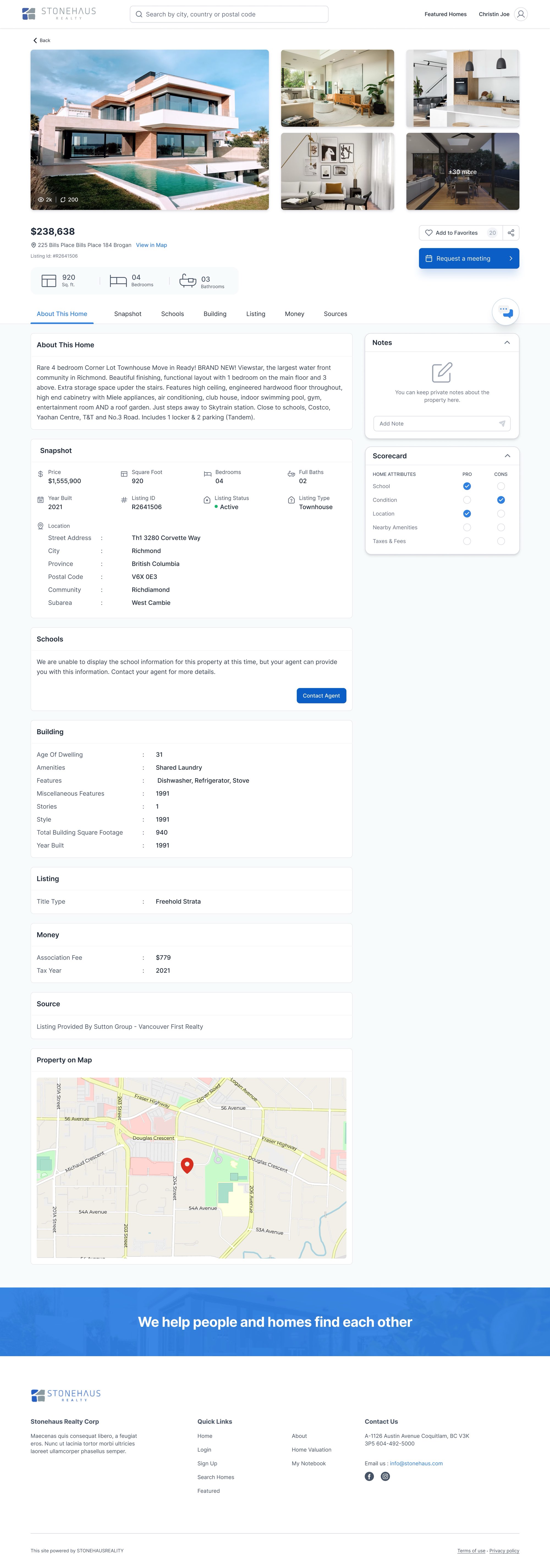Click My Notebook in Quick Links

coord(309,1463)
